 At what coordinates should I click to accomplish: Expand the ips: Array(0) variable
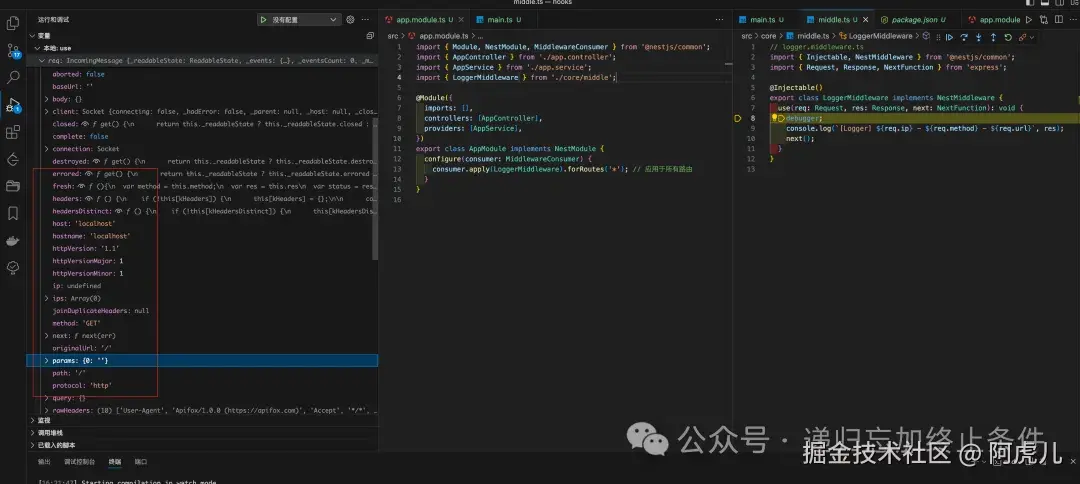point(47,298)
